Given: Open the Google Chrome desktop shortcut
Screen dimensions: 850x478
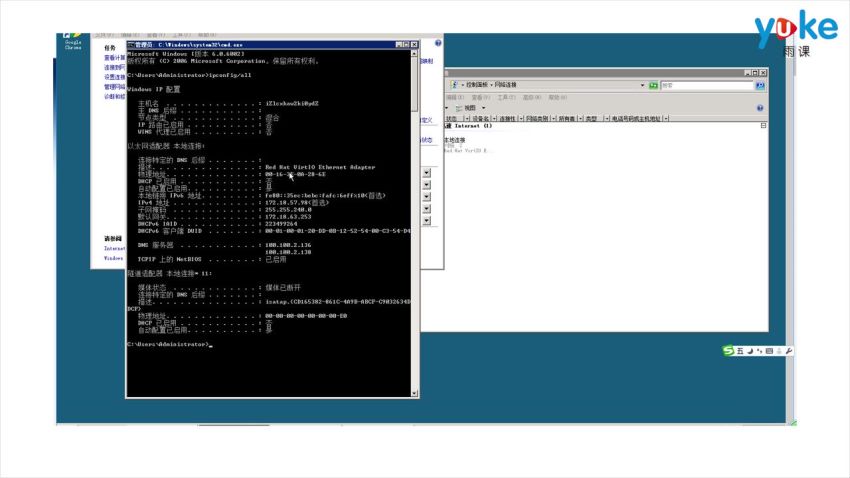Looking at the screenshot, I should pyautogui.click(x=73, y=41).
